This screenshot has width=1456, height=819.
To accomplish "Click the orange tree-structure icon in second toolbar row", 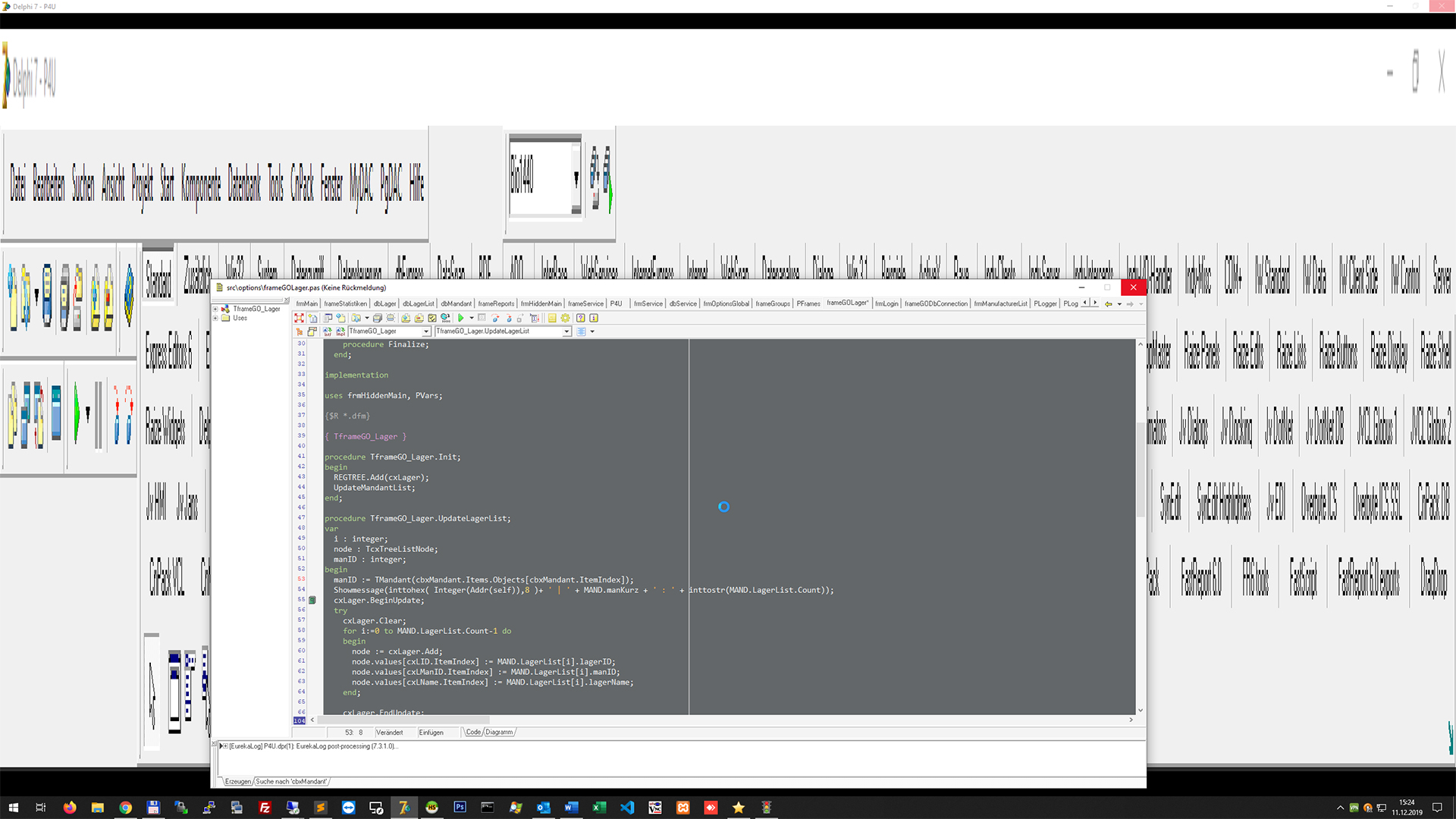I will 299,331.
